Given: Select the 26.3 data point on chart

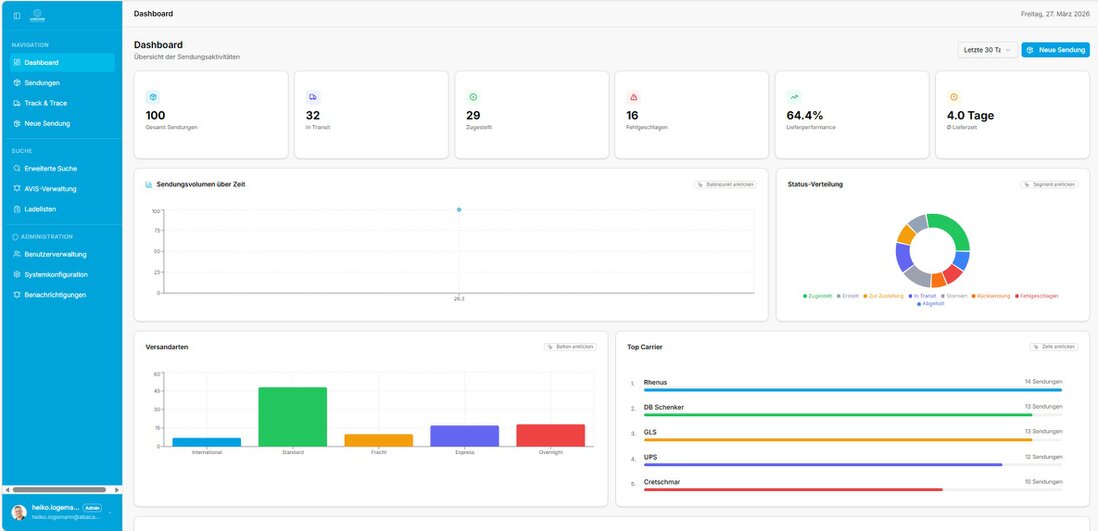Looking at the screenshot, I should (459, 209).
